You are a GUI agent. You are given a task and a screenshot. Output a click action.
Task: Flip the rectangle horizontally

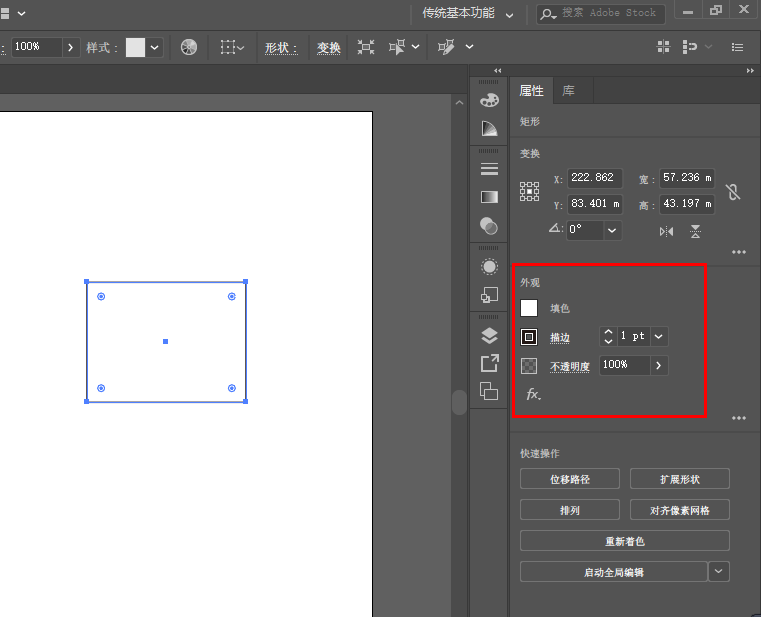[666, 232]
